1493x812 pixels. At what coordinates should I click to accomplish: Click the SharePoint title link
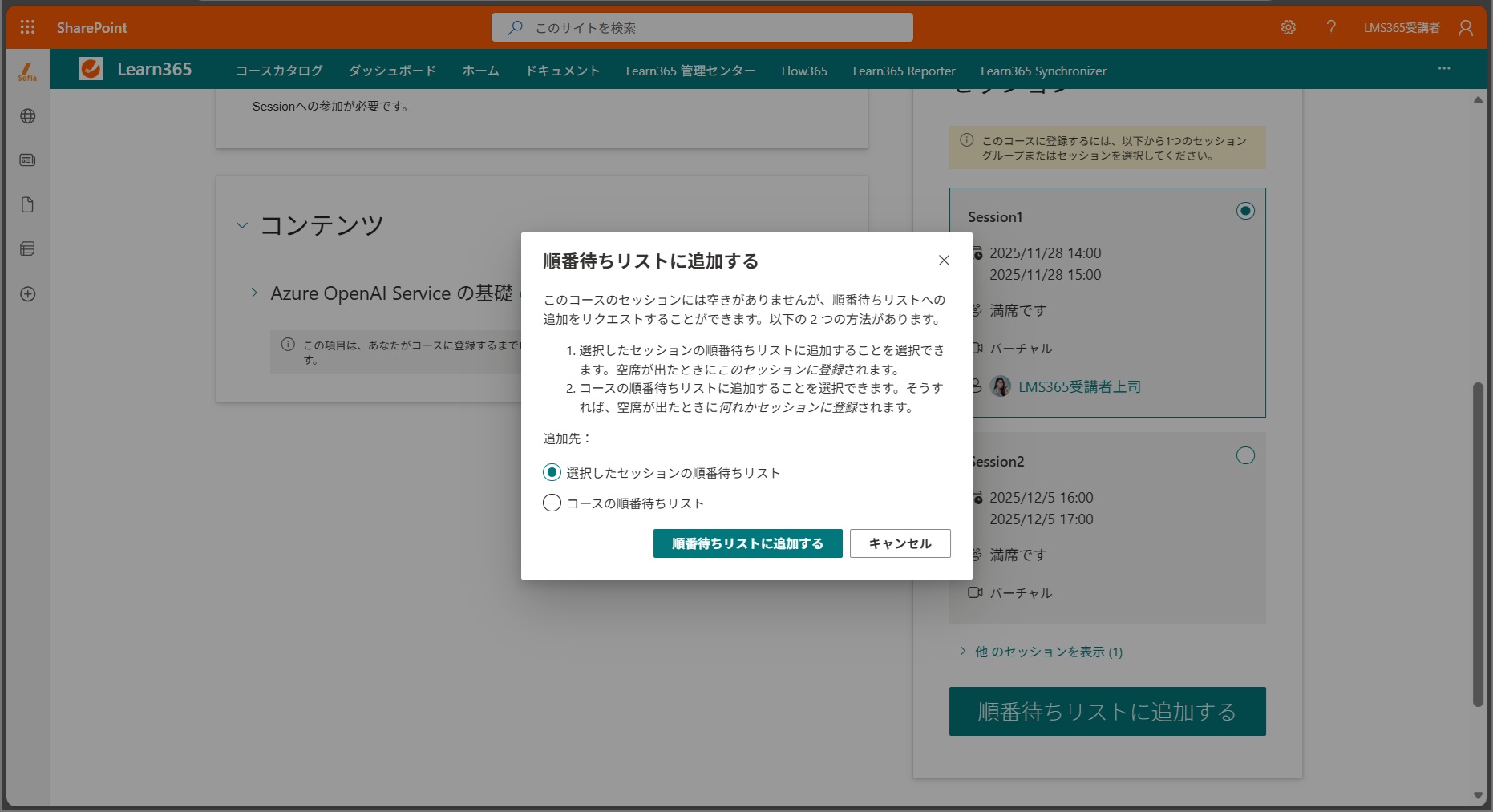pos(92,27)
